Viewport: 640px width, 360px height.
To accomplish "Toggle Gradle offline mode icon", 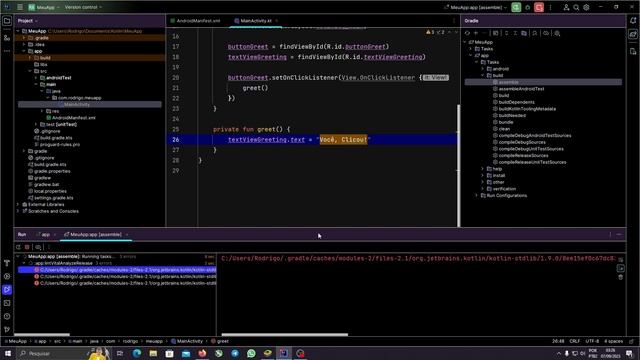I will coord(546,33).
